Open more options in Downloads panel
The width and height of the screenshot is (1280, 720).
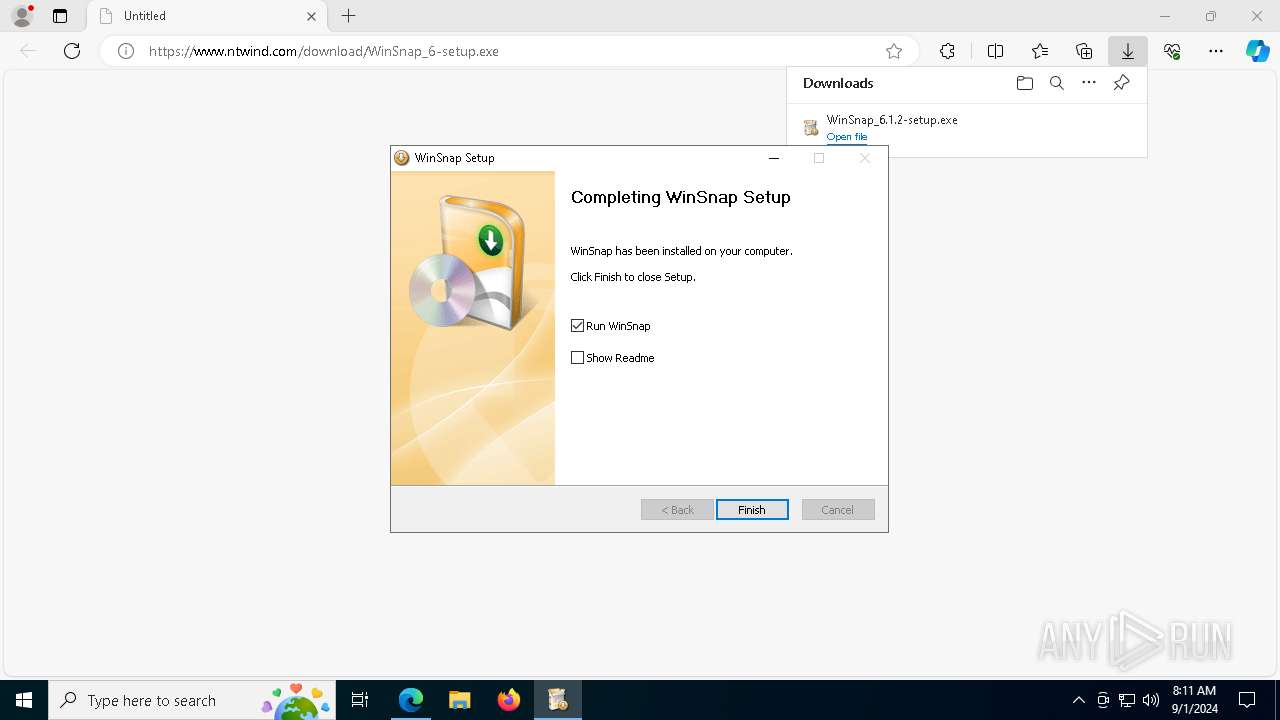[1089, 83]
